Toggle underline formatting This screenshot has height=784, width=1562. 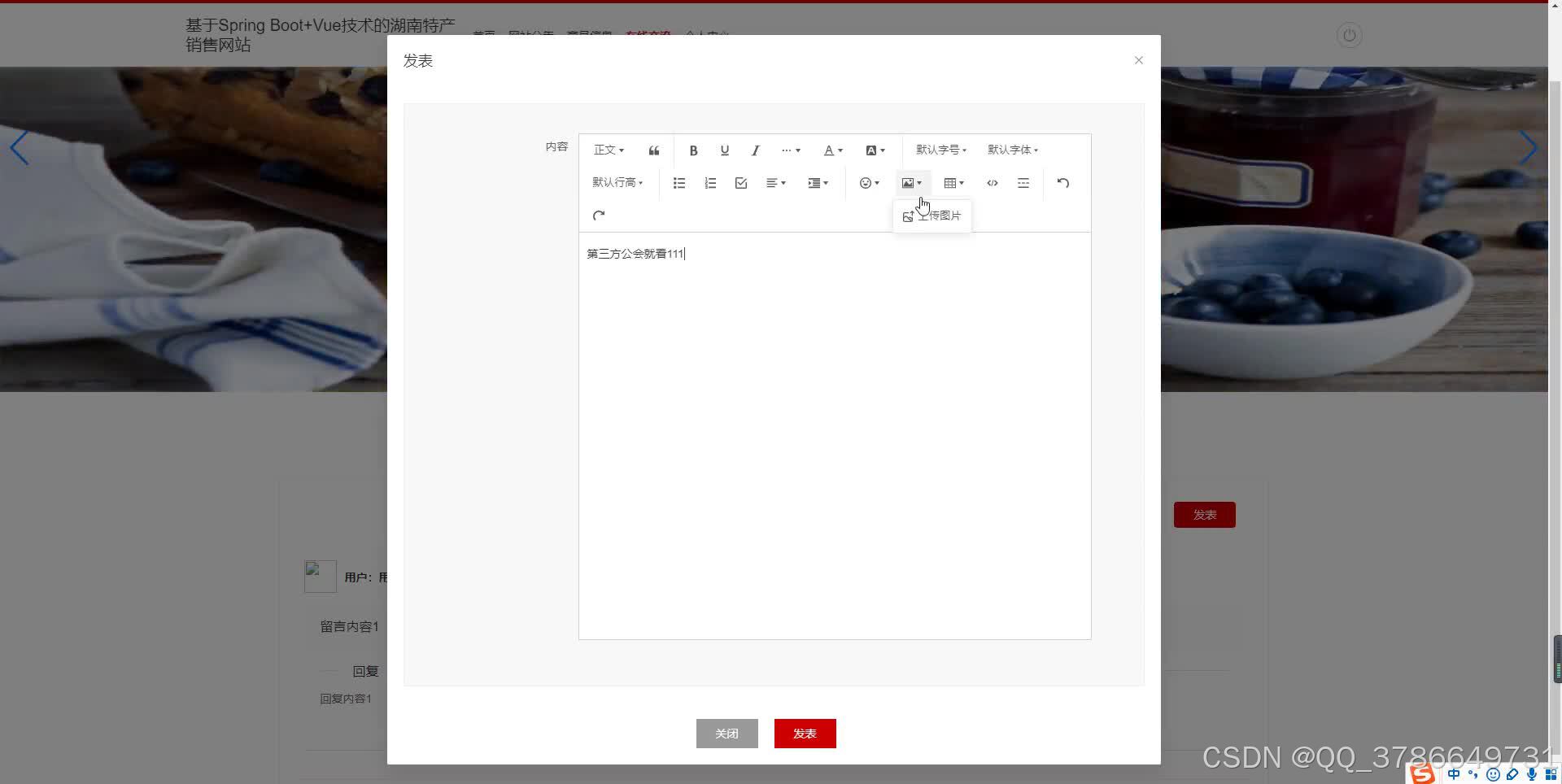[x=724, y=150]
